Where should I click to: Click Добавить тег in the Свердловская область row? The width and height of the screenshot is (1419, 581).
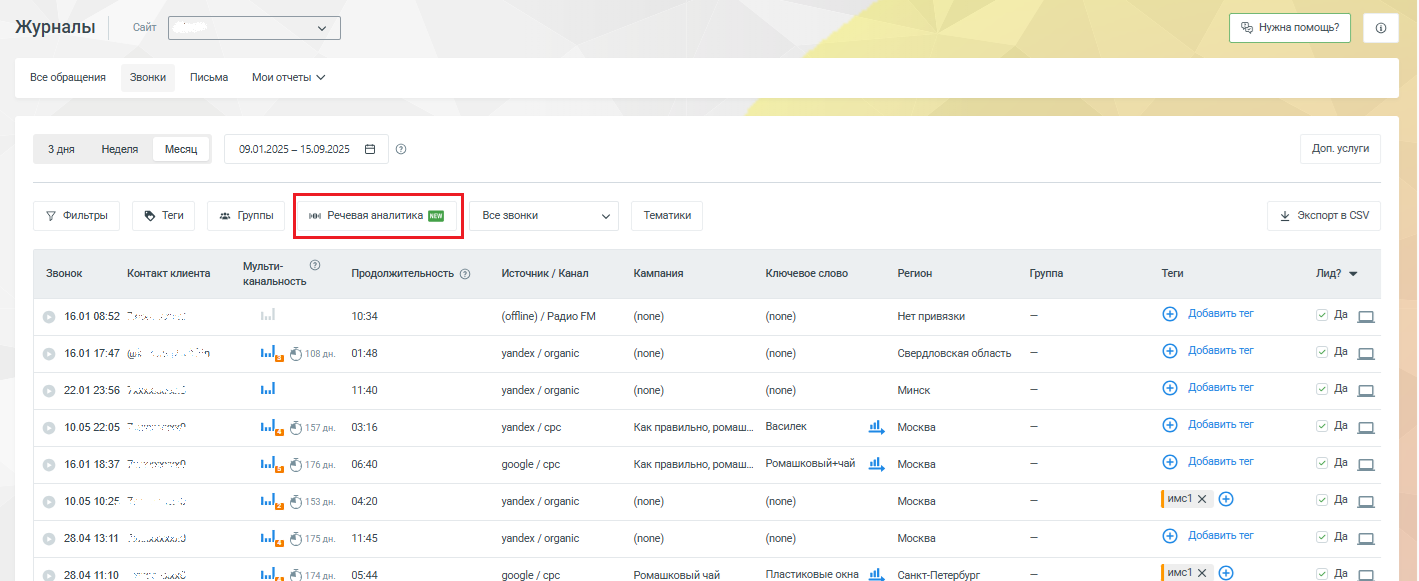point(1221,351)
